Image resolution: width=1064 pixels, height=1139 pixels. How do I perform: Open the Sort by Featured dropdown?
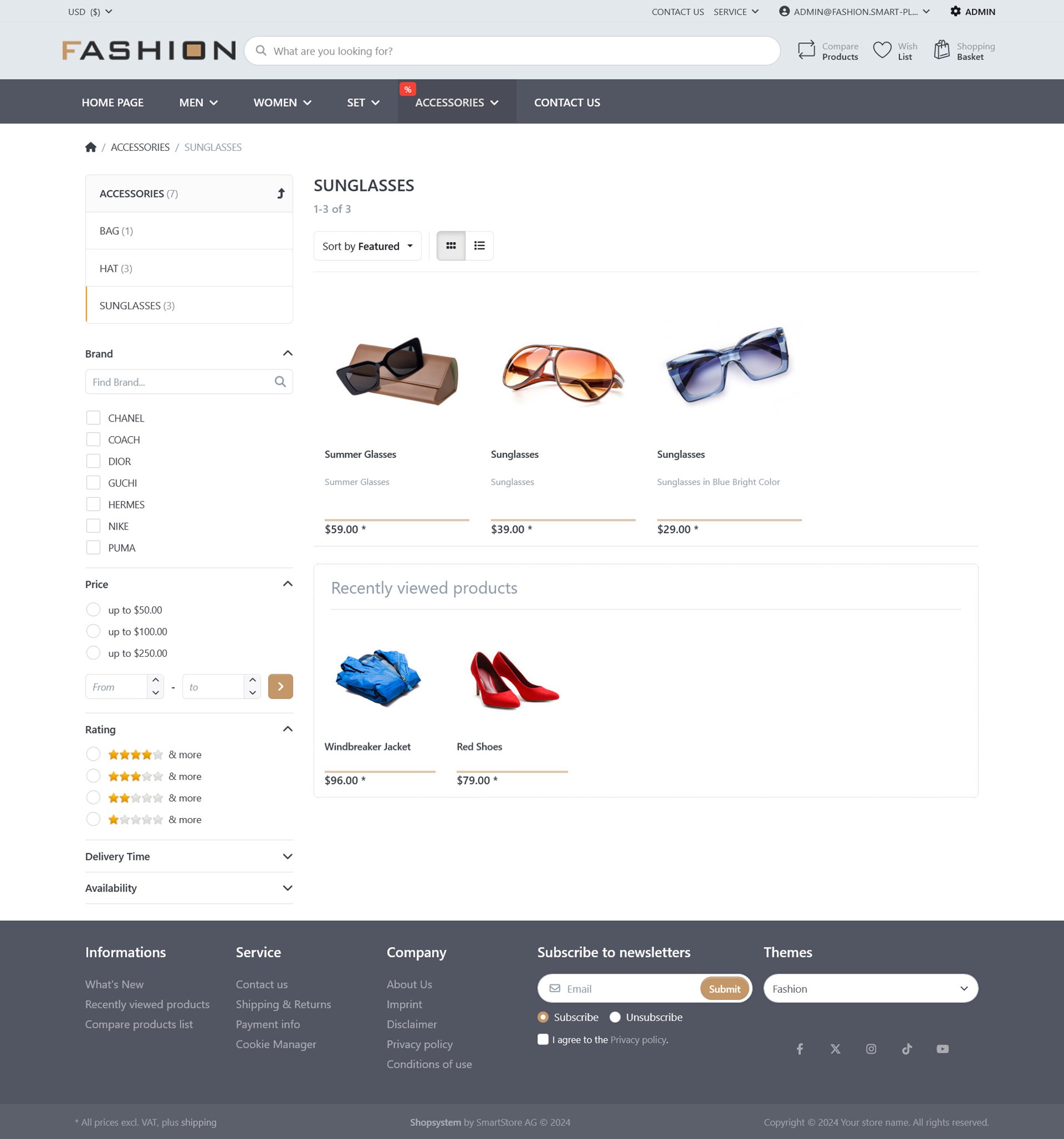coord(367,246)
